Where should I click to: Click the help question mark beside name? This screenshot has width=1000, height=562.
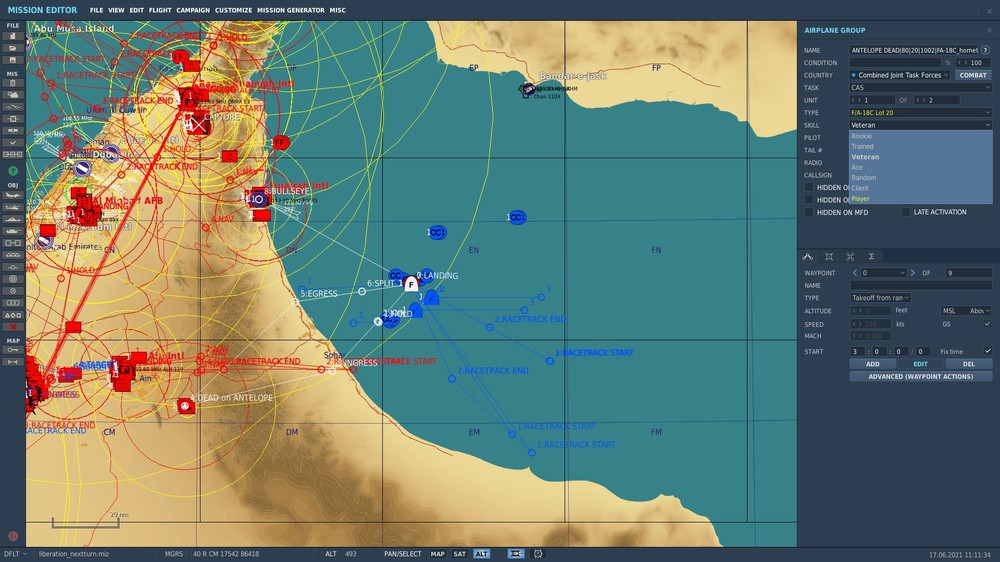[x=986, y=50]
